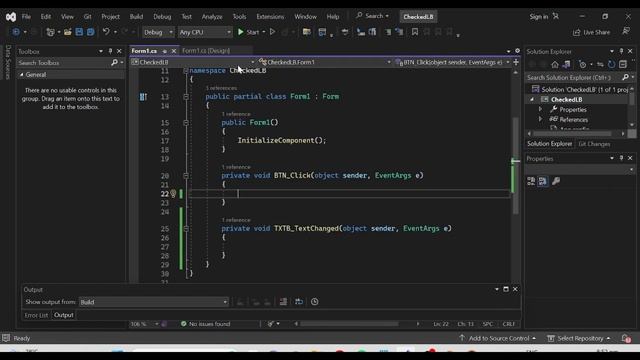Image resolution: width=640 pixels, height=360 pixels.
Task: Click the Property Pages wrench icon
Action: [x=556, y=181]
